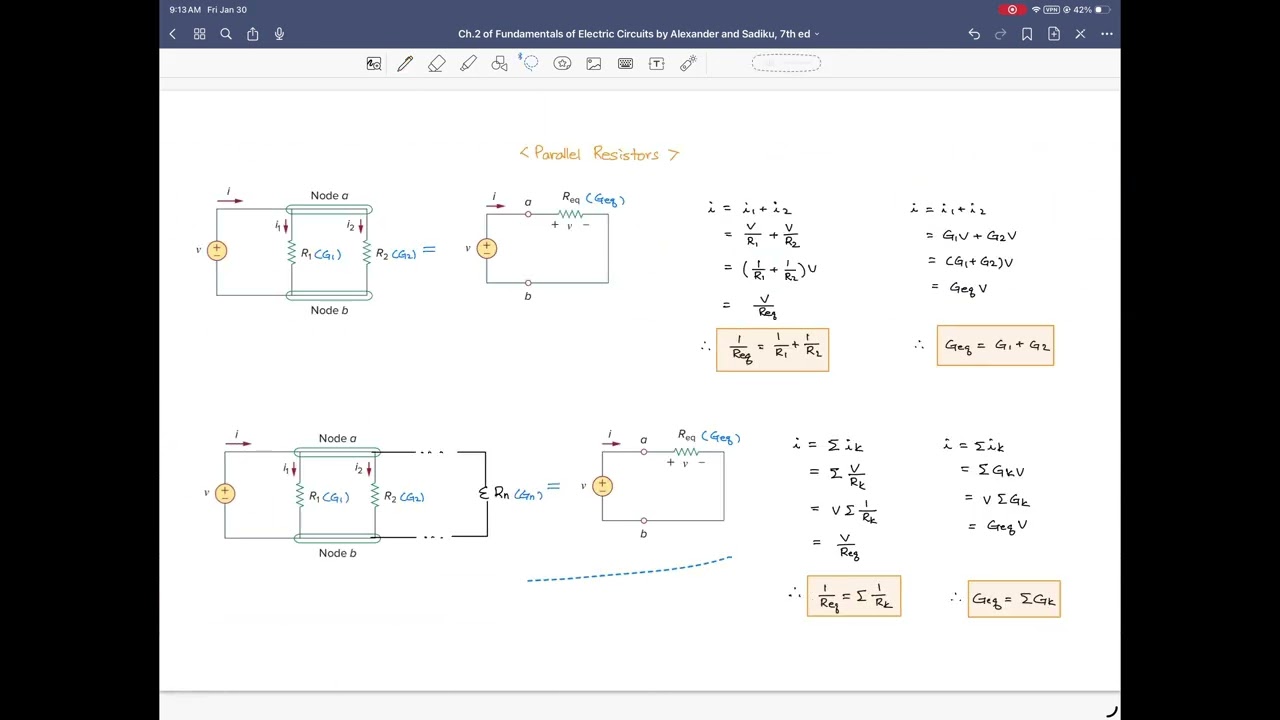The width and height of the screenshot is (1280, 720).
Task: Tap the Parallel Resistors heading
Action: (599, 154)
